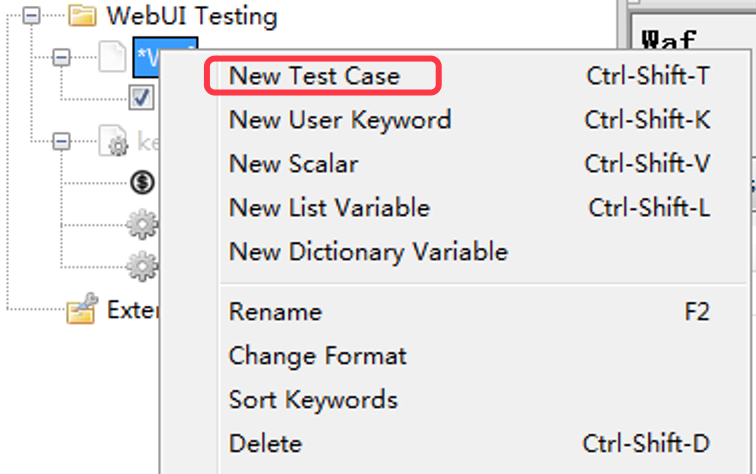Click the dollar-sign scalar variable icon
Screen dimensions: 756x474
point(143,185)
